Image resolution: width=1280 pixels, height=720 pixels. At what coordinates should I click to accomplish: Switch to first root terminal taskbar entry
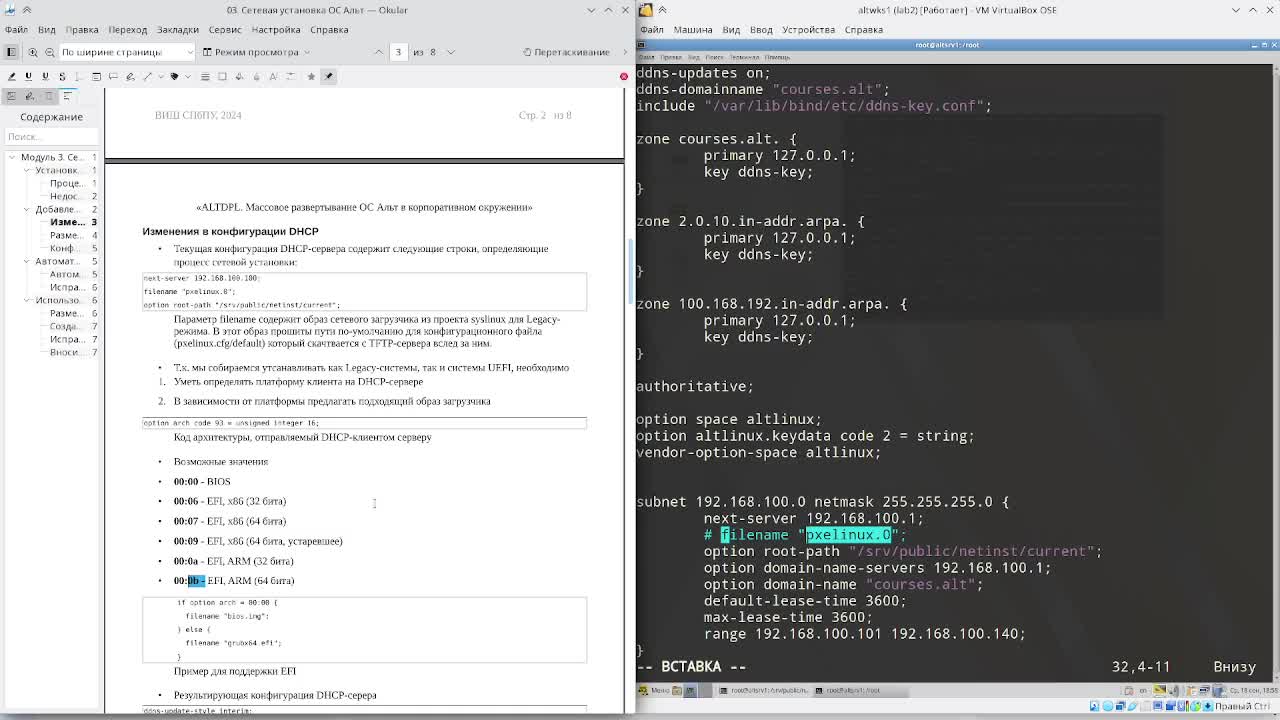tap(765, 690)
